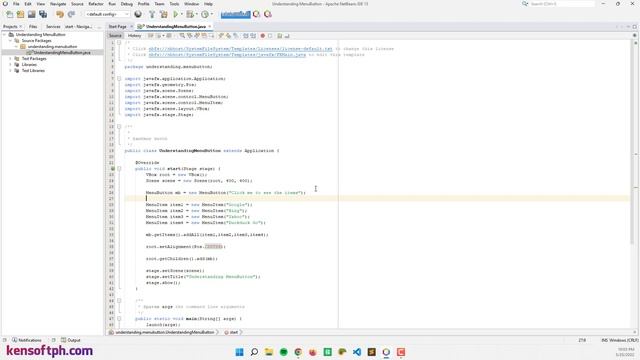This screenshot has width=640, height=360.
Task: Open the Profile Project dropdown arrow
Action: (x=211, y=14)
